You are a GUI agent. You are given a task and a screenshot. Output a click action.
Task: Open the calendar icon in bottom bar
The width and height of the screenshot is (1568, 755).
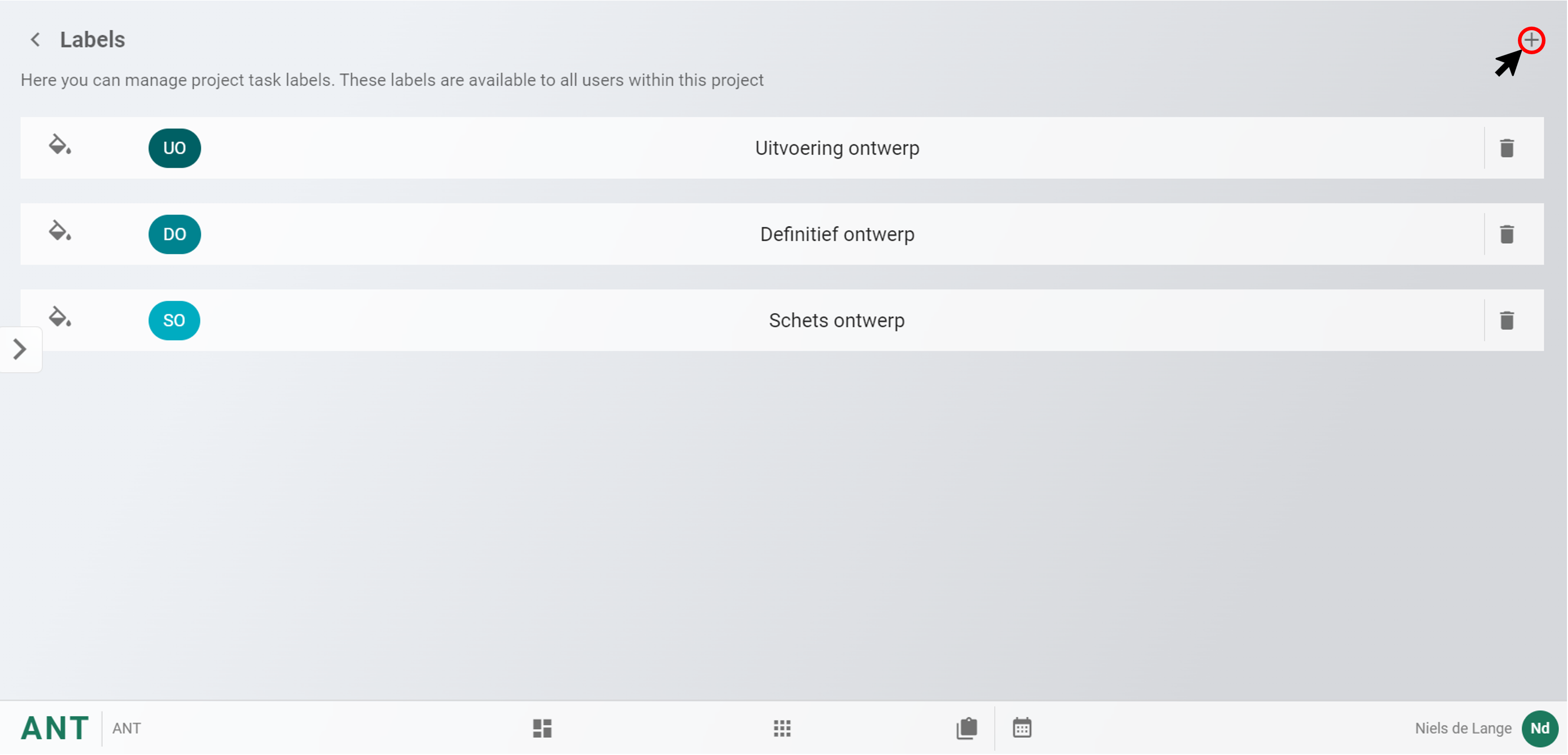pos(1022,728)
